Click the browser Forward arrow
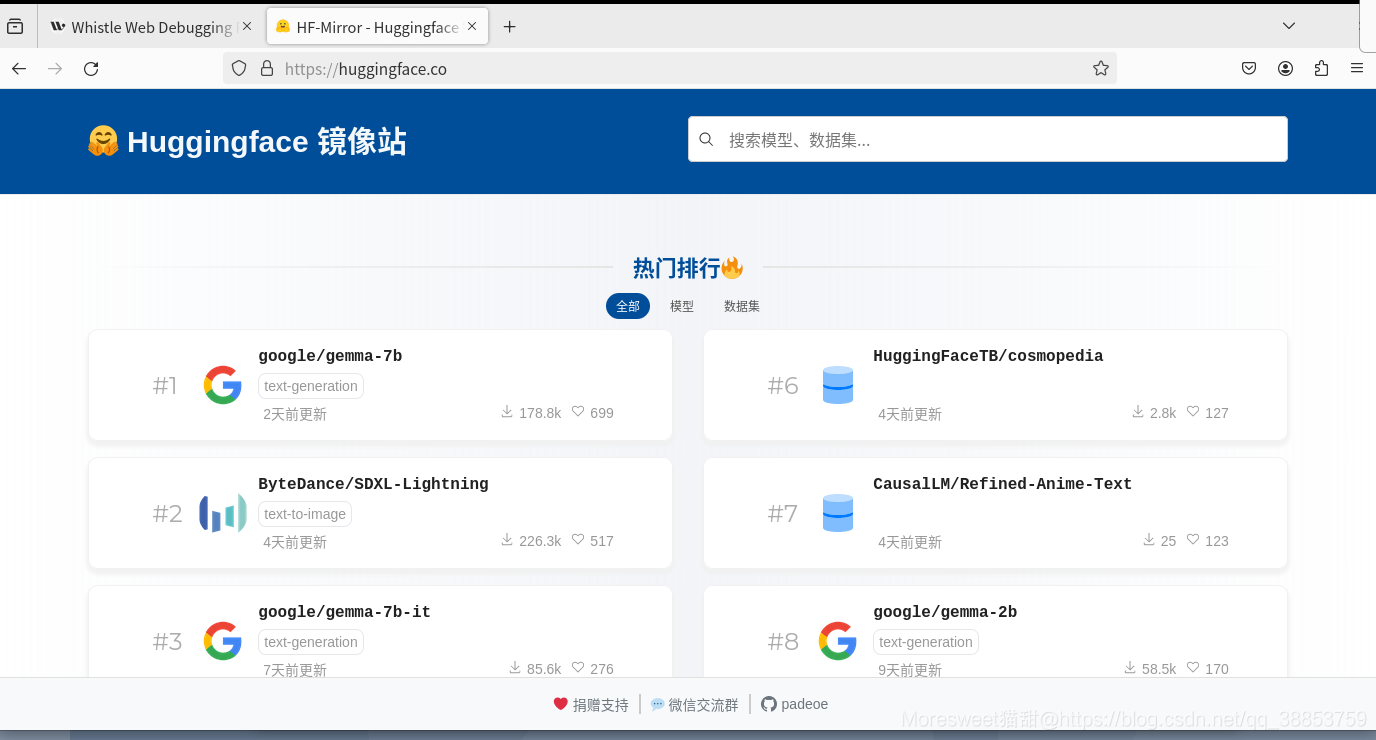This screenshot has height=740, width=1376. [x=55, y=69]
